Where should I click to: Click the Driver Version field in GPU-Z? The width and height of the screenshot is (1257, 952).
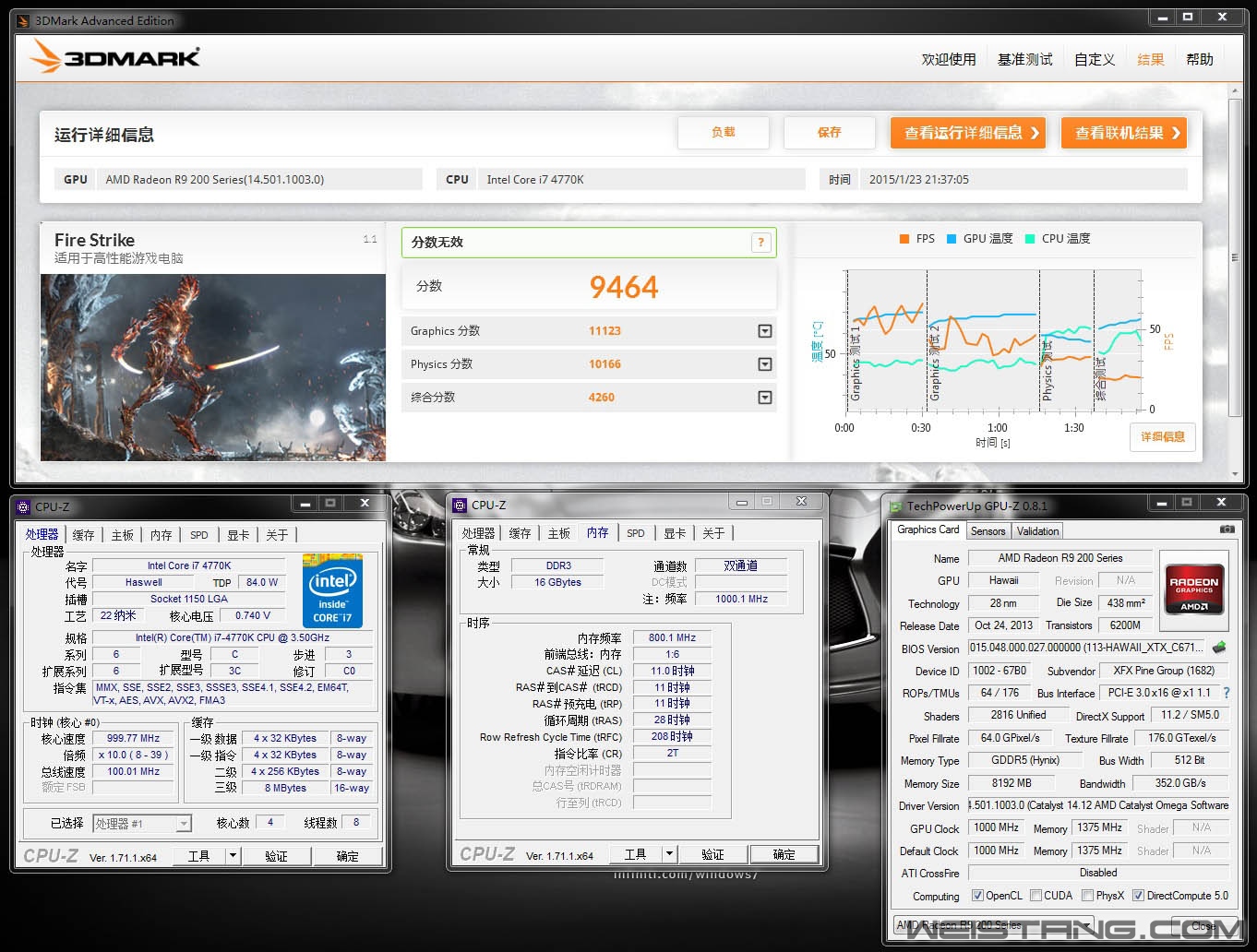[x=1098, y=805]
